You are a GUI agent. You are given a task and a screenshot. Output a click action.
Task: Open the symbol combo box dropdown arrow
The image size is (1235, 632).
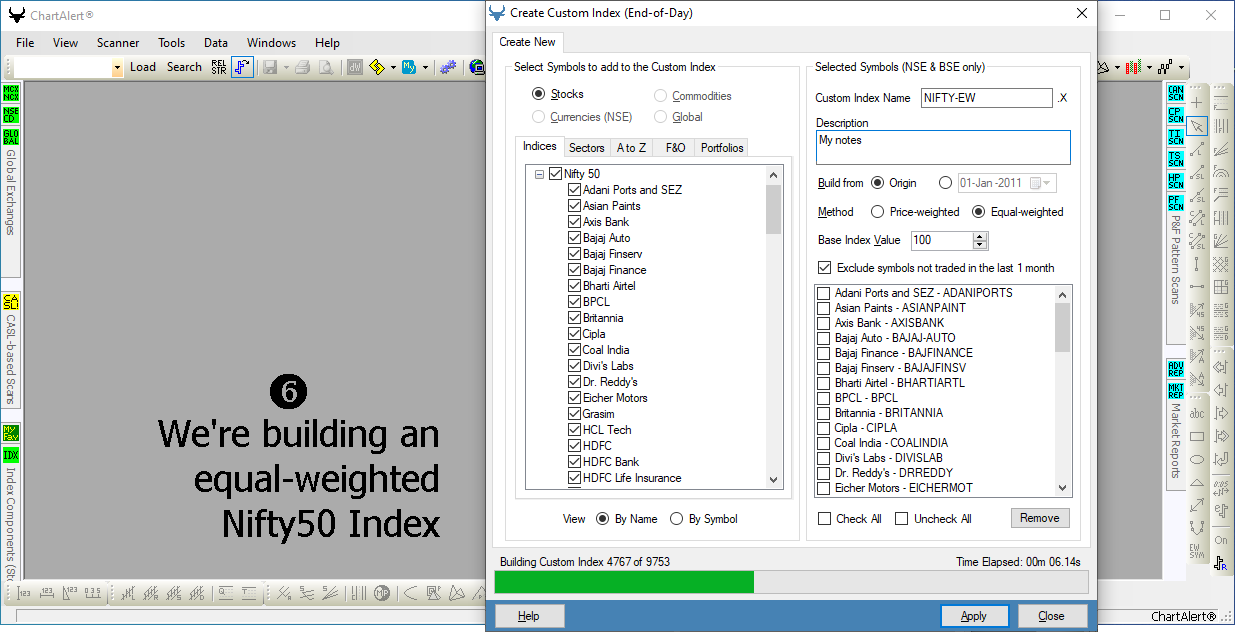[x=118, y=68]
